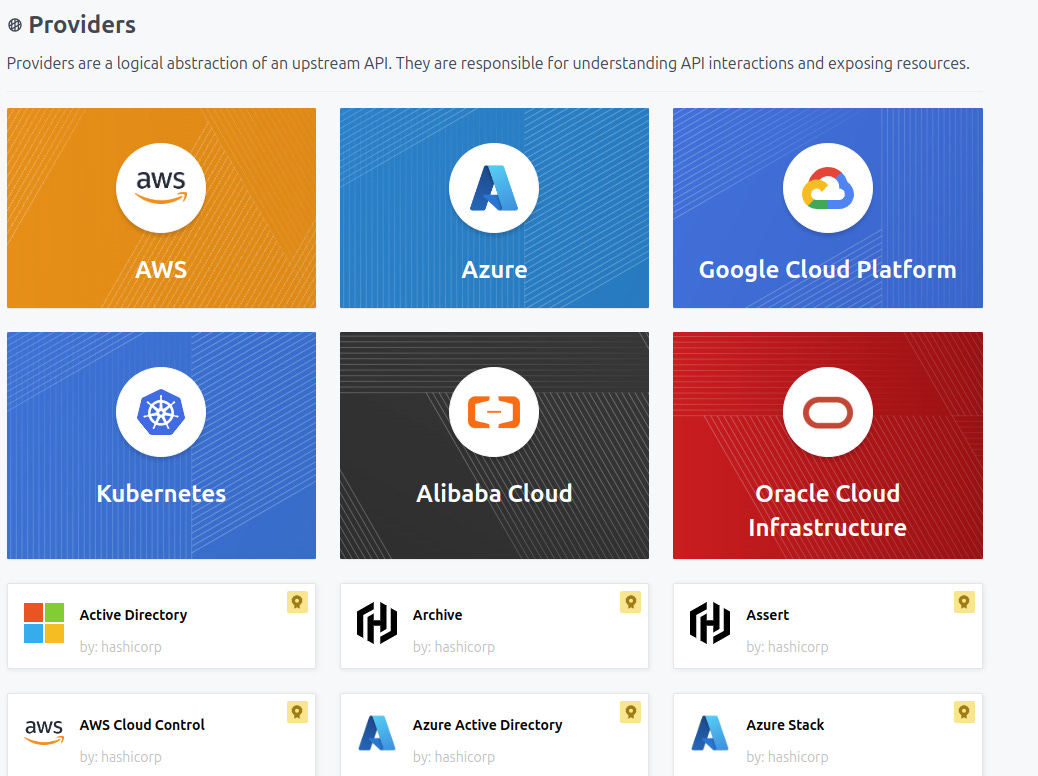Click the Kubernetes wheel logo
The image size is (1038, 776).
[x=161, y=412]
